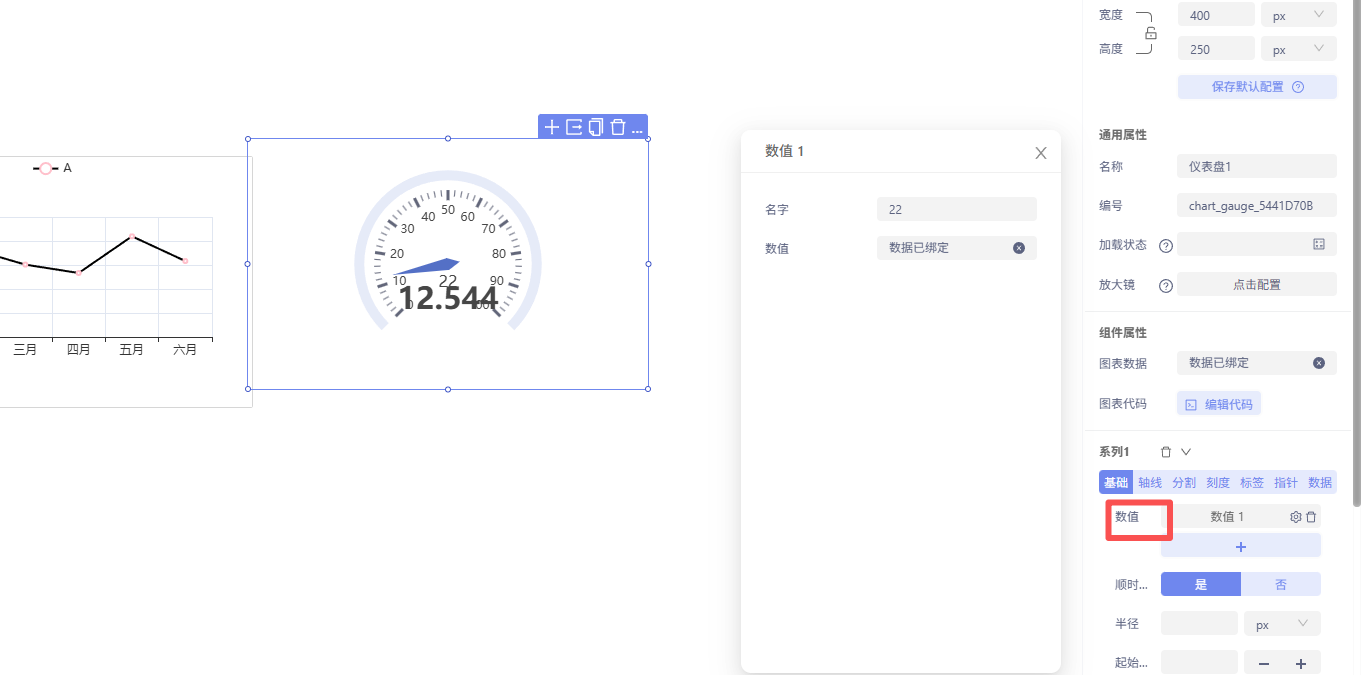Clear the 图表数据 binding in properties

tap(1319, 363)
